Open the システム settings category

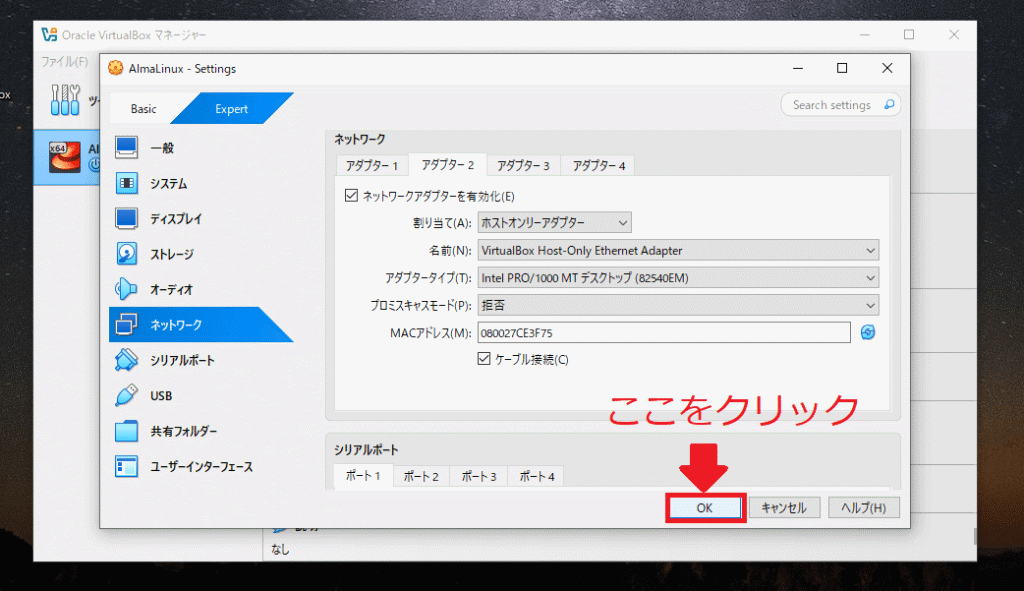coord(200,184)
